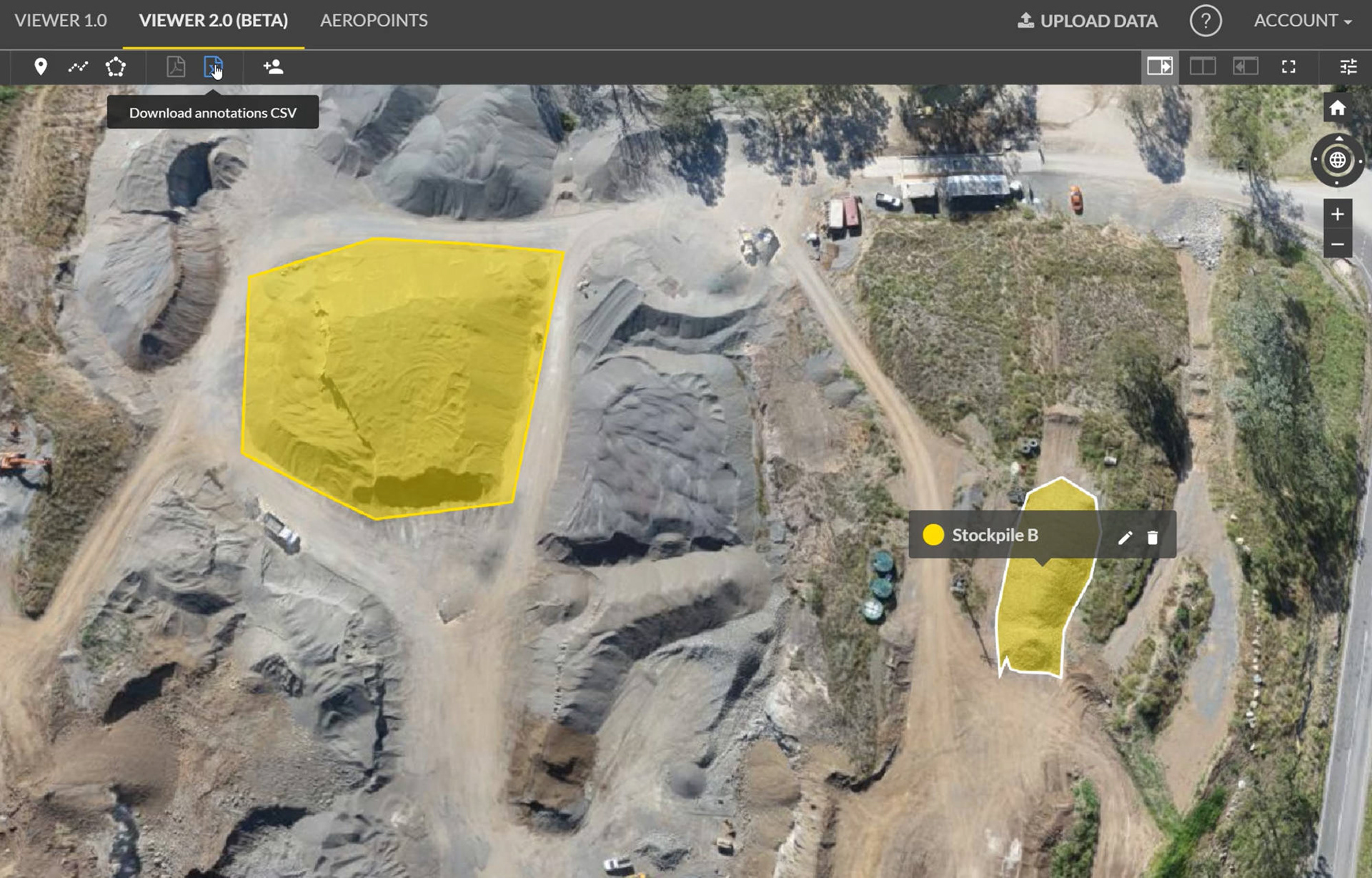Image resolution: width=1372 pixels, height=878 pixels.
Task: Select the point marker annotation tool
Action: [x=41, y=67]
